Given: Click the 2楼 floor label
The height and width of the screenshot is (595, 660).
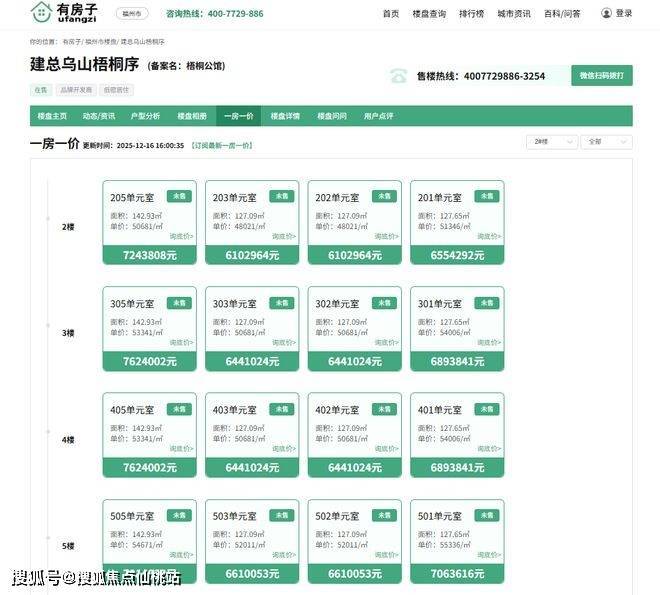Looking at the screenshot, I should point(68,227).
